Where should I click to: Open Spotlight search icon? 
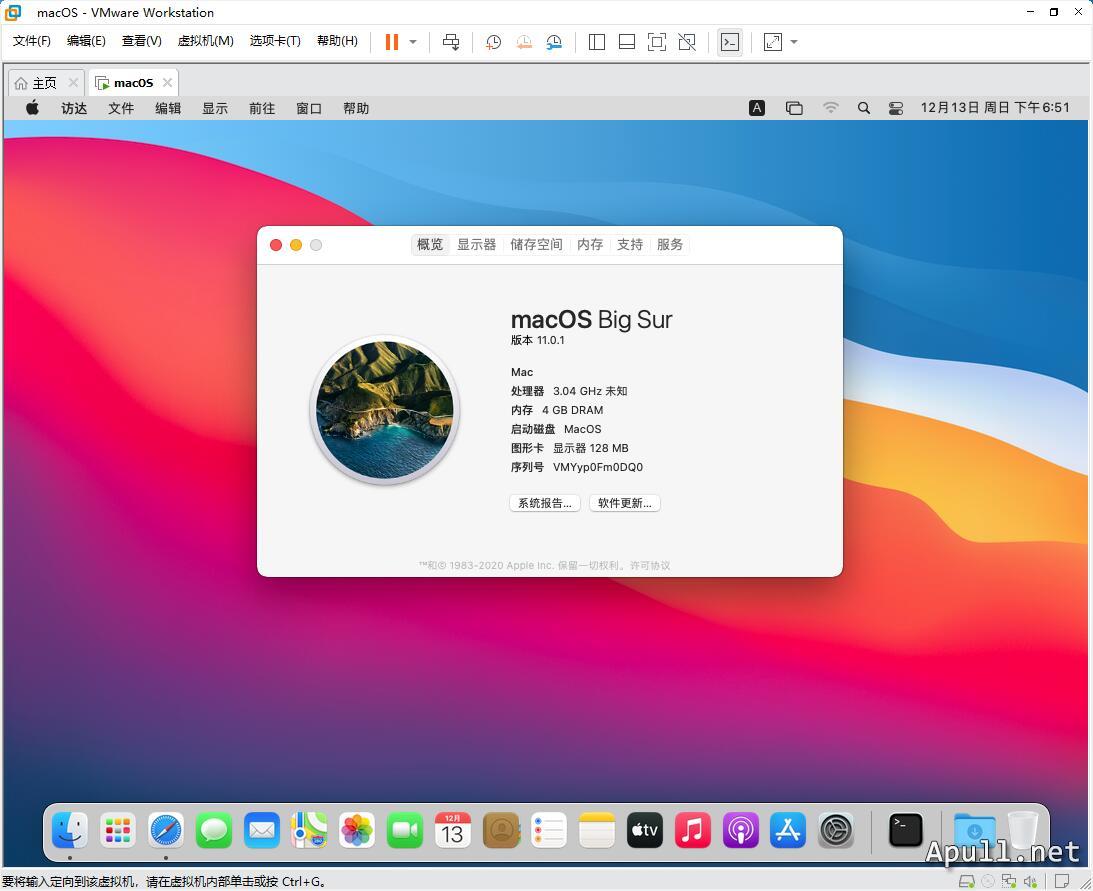(864, 108)
